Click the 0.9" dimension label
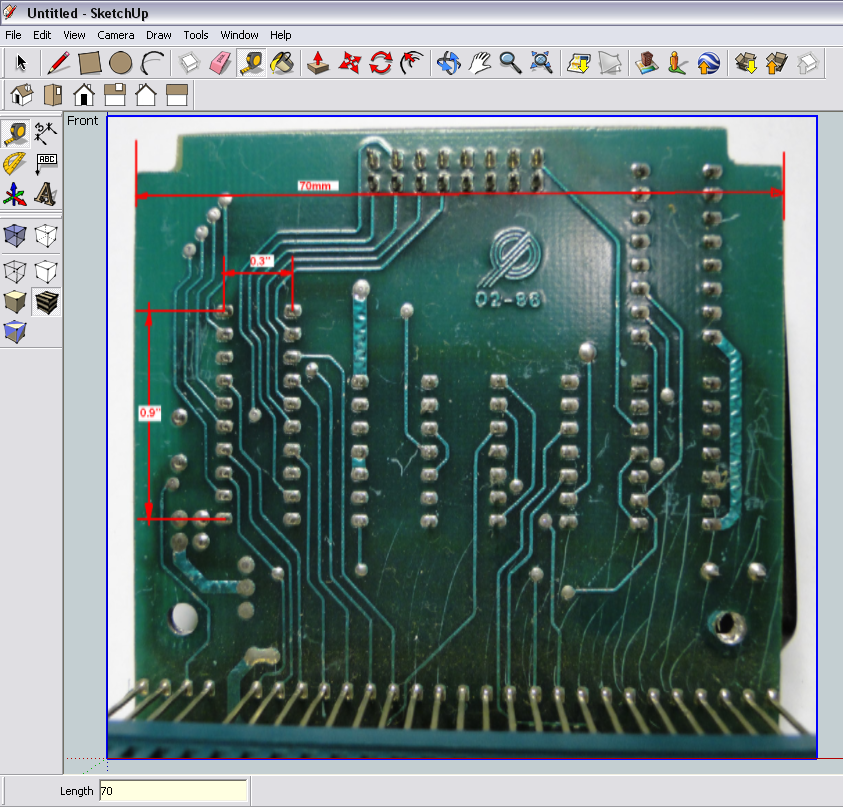The height and width of the screenshot is (807, 843). point(150,413)
